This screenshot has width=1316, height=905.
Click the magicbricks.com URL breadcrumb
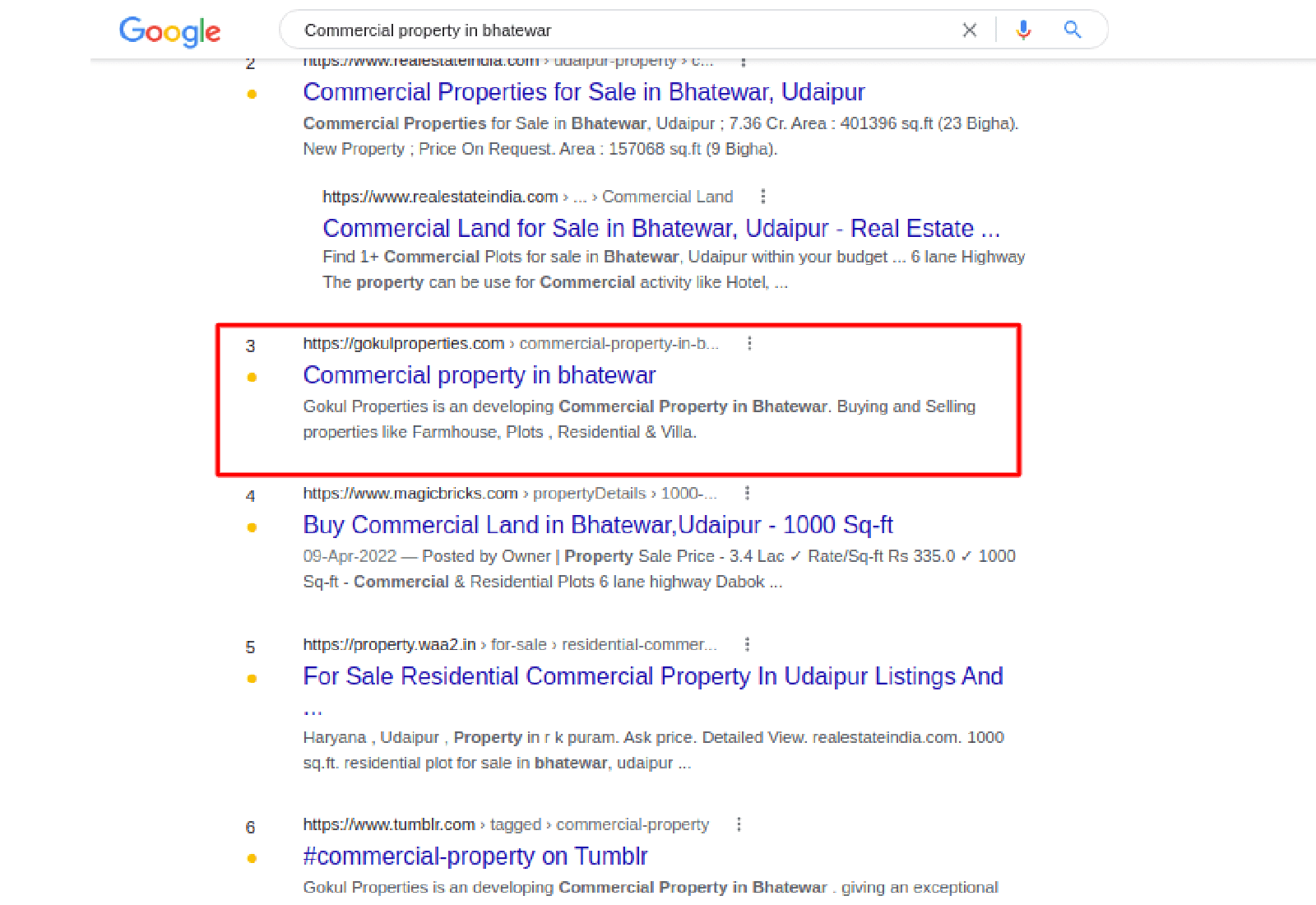click(410, 494)
